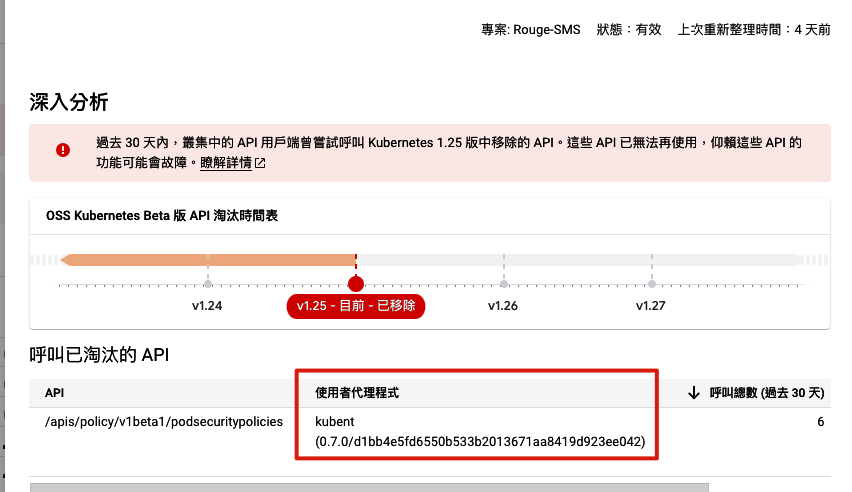The image size is (852, 492).
Task: Click the orange arrow tip at the timeline start
Action: (x=66, y=260)
